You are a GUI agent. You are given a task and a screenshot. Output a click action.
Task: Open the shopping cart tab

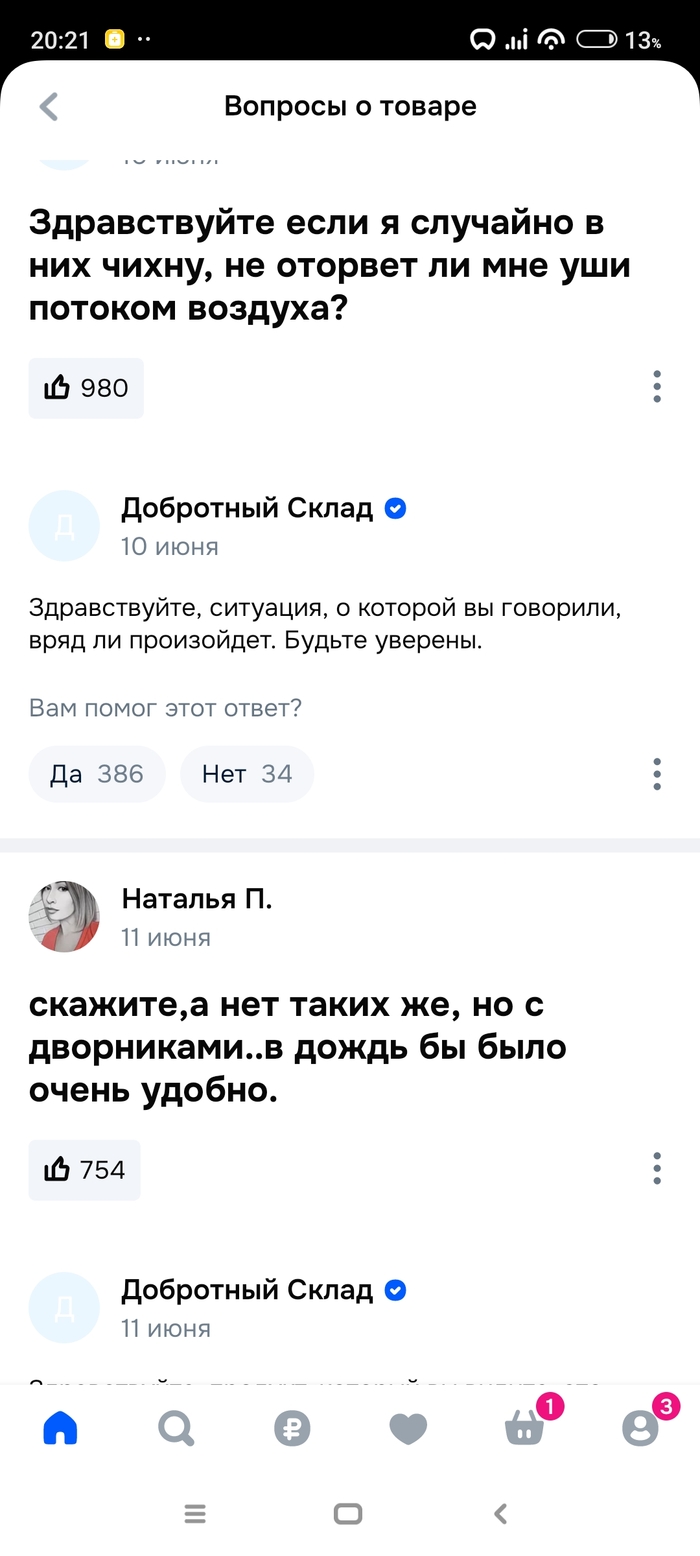point(524,1429)
